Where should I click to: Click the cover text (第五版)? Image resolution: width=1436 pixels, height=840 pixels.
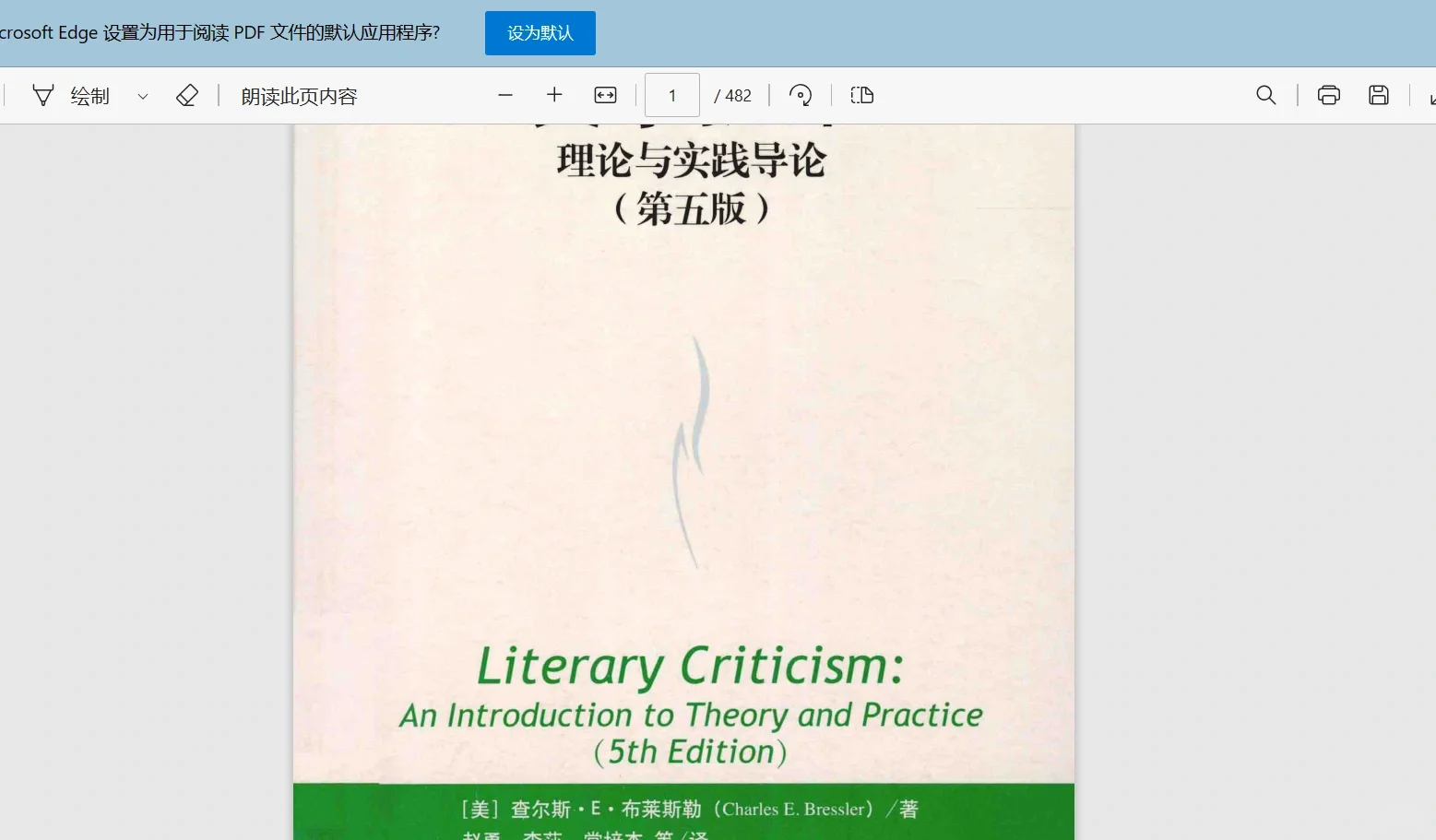[x=691, y=209]
